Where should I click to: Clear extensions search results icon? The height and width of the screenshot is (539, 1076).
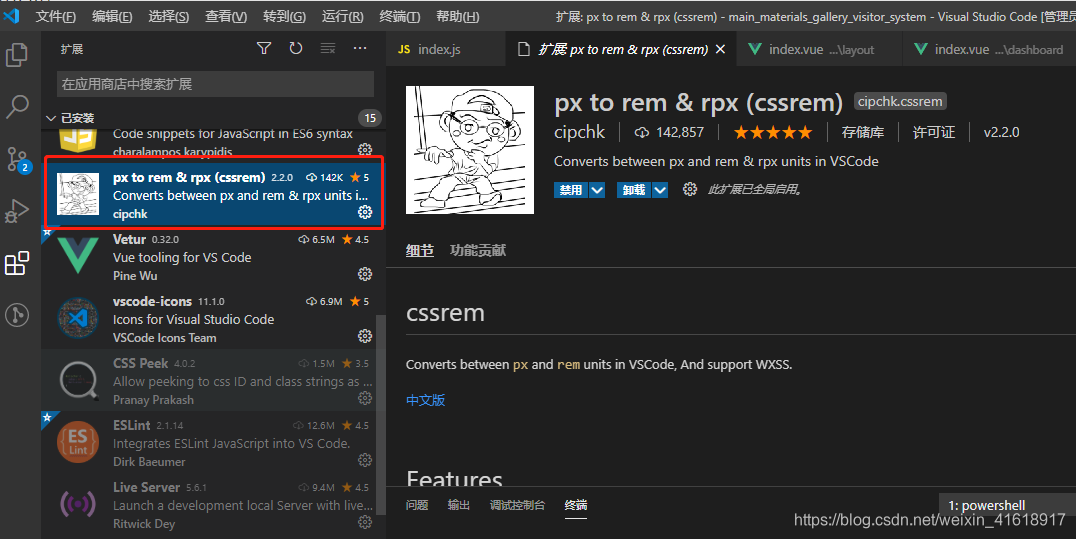click(x=328, y=48)
